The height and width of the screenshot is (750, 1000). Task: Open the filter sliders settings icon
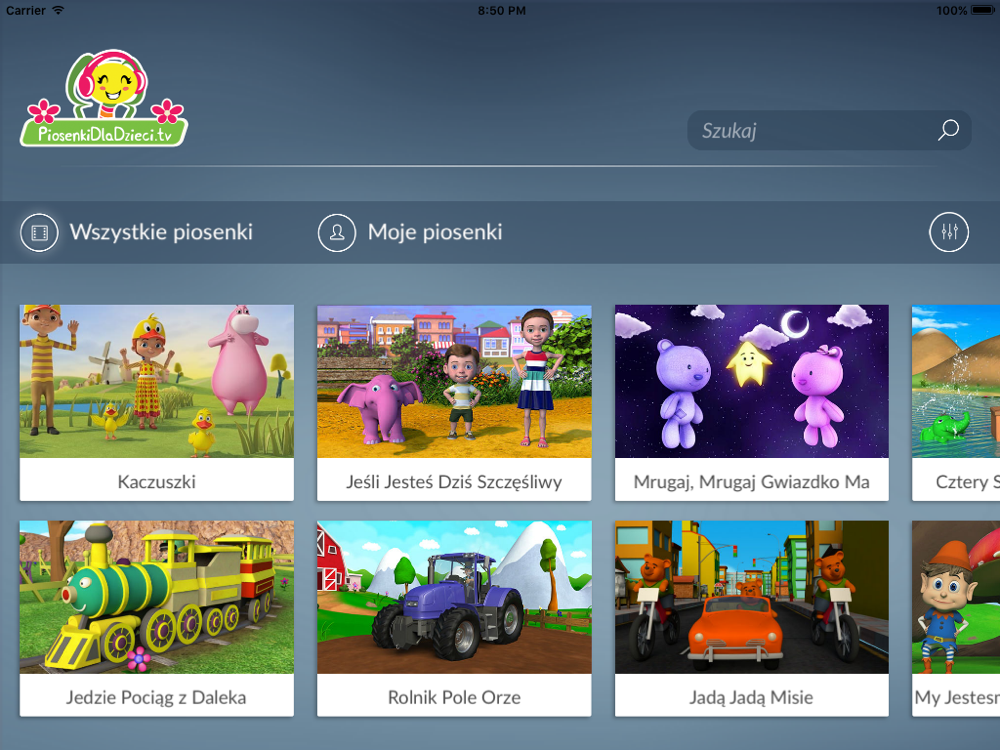[x=948, y=232]
